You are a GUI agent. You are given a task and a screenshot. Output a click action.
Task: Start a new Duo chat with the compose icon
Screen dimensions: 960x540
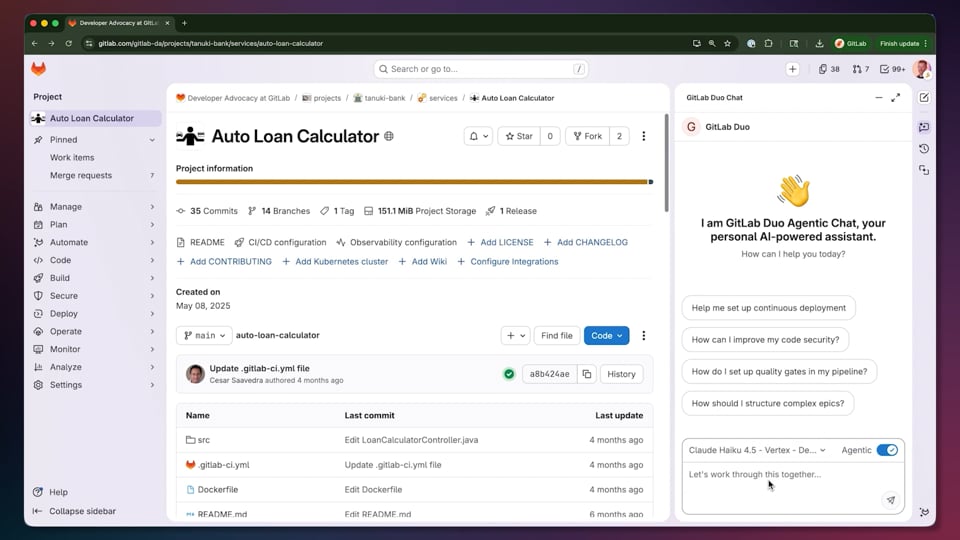click(924, 97)
